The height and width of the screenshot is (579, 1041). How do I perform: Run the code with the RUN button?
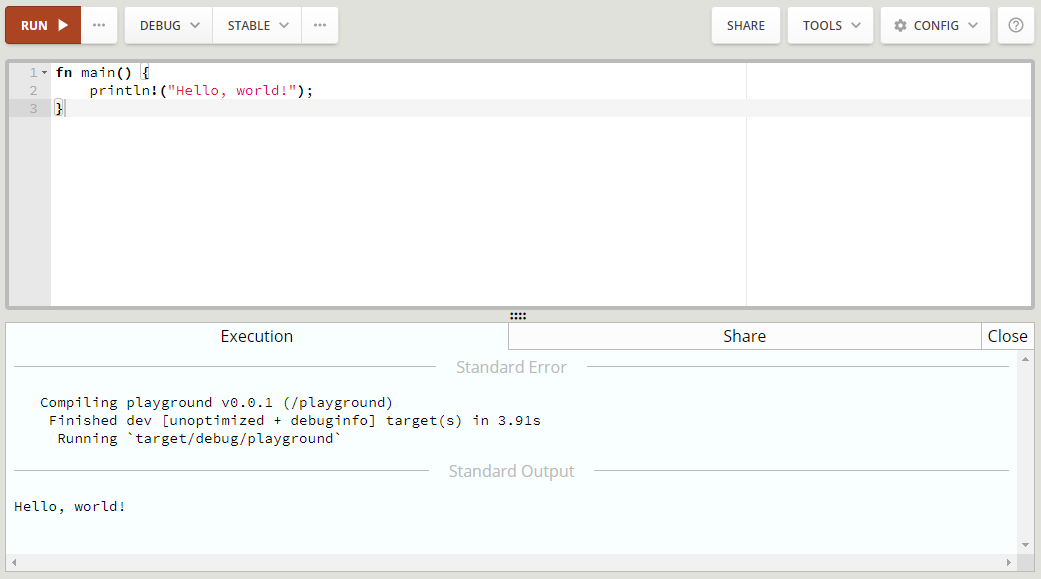point(43,25)
